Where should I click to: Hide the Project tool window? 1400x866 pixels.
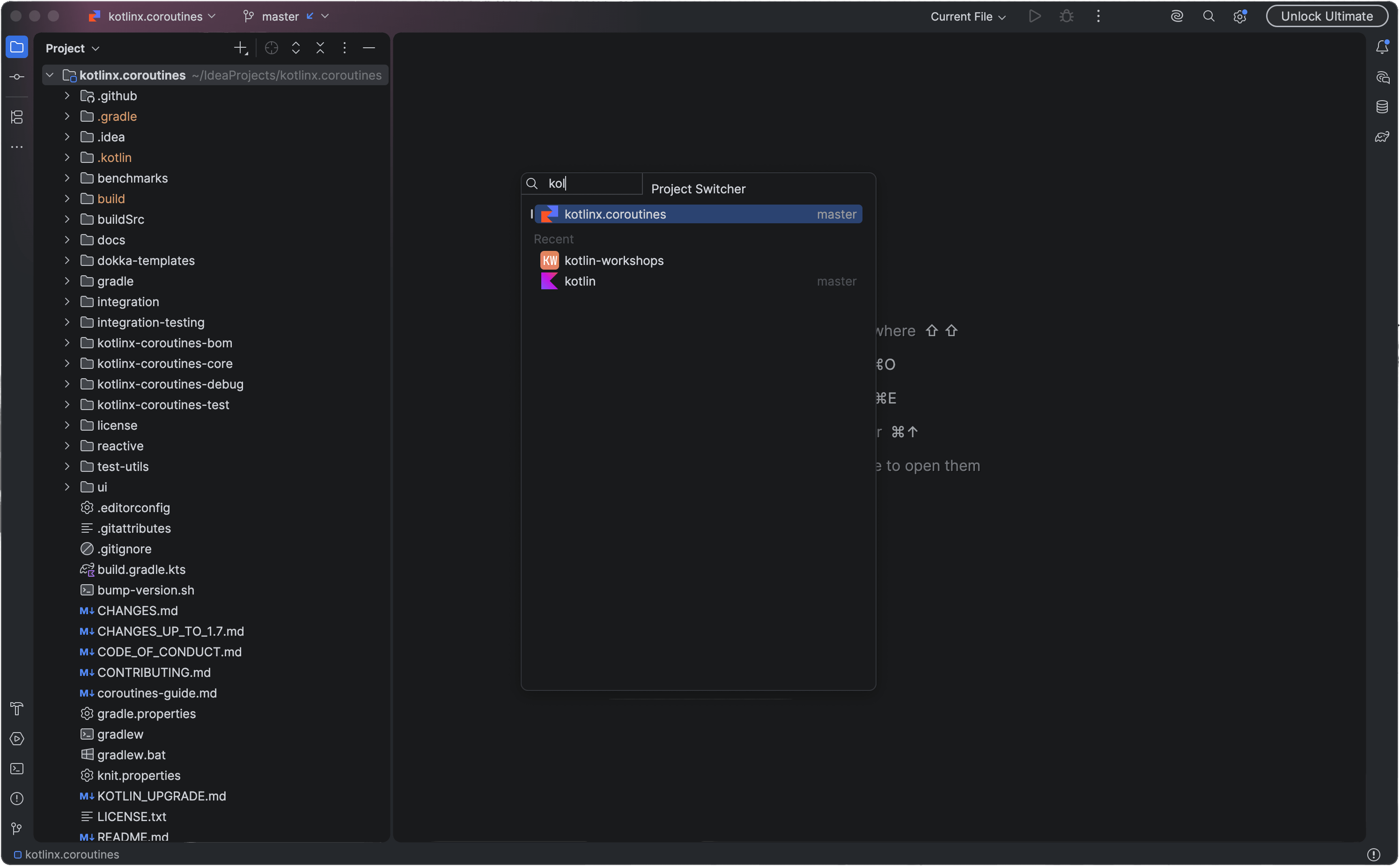(369, 48)
